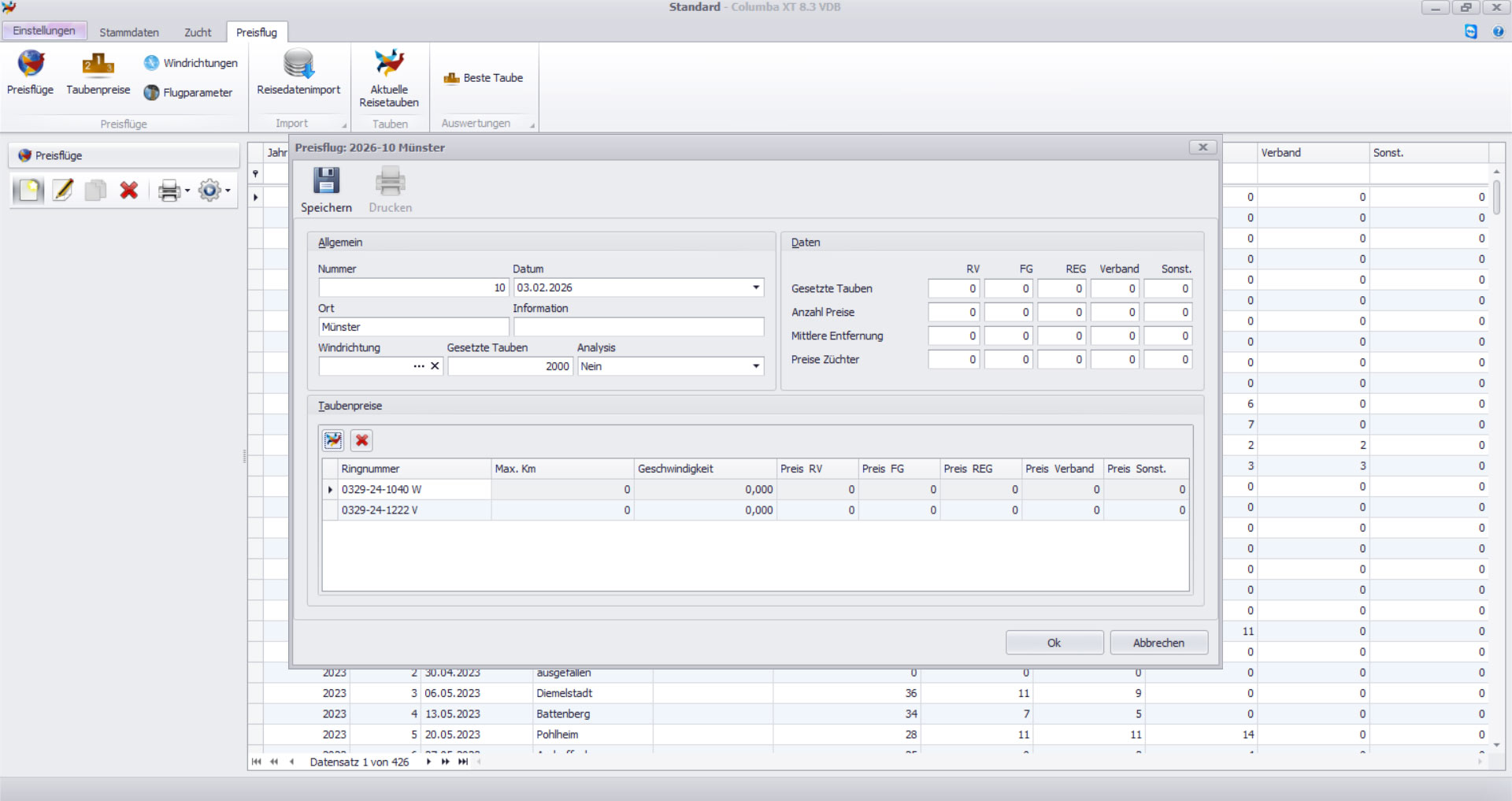
Task: Click the Reisedatenimport icon
Action: pos(298,65)
